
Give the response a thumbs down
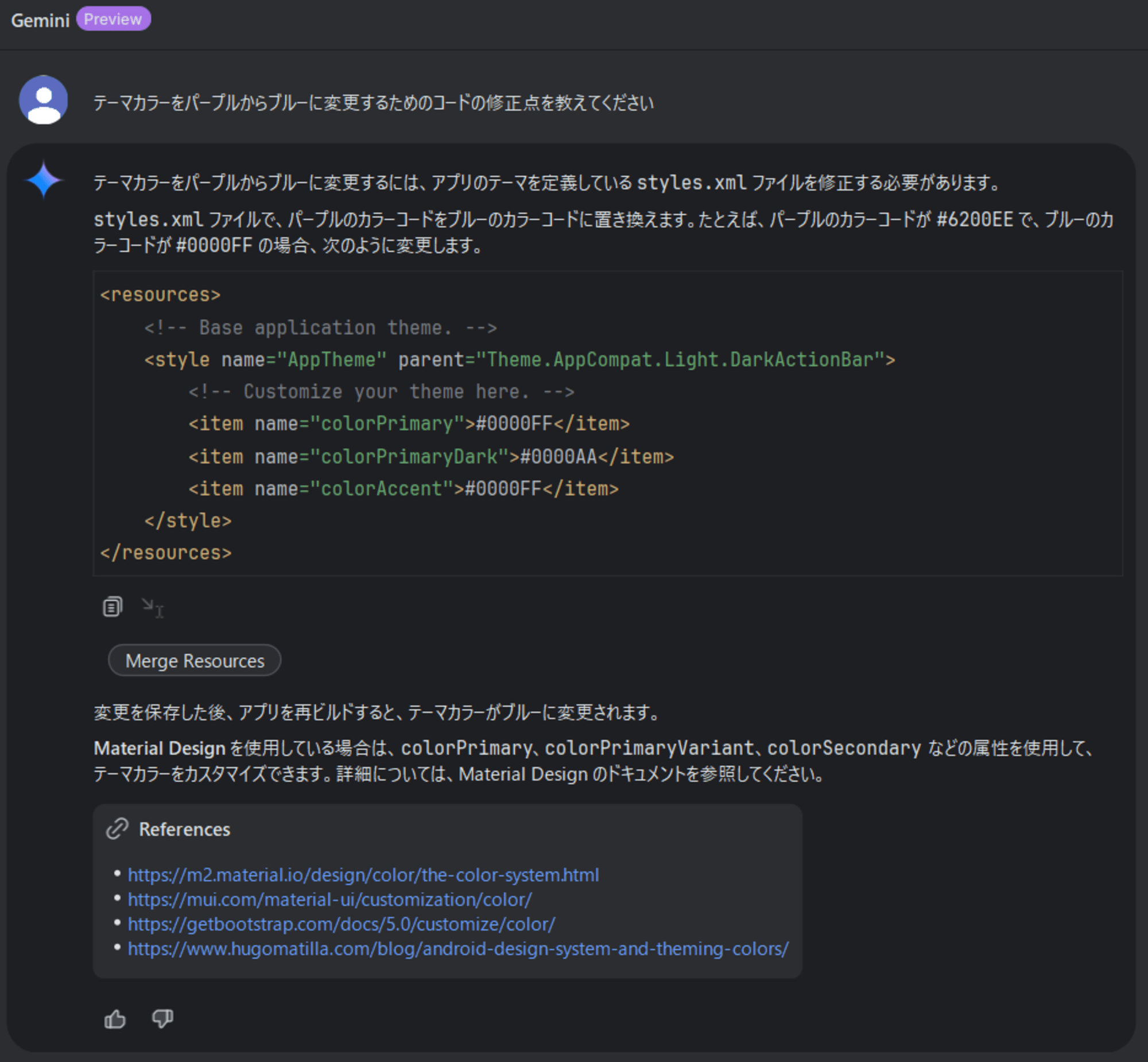[162, 1019]
